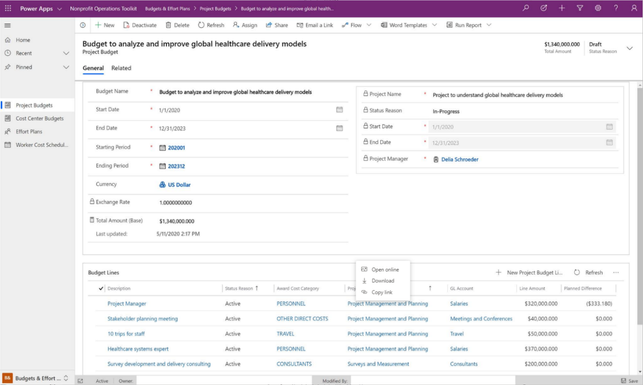
Task: Click the Deactivate button in the command bar
Action: coord(140,25)
